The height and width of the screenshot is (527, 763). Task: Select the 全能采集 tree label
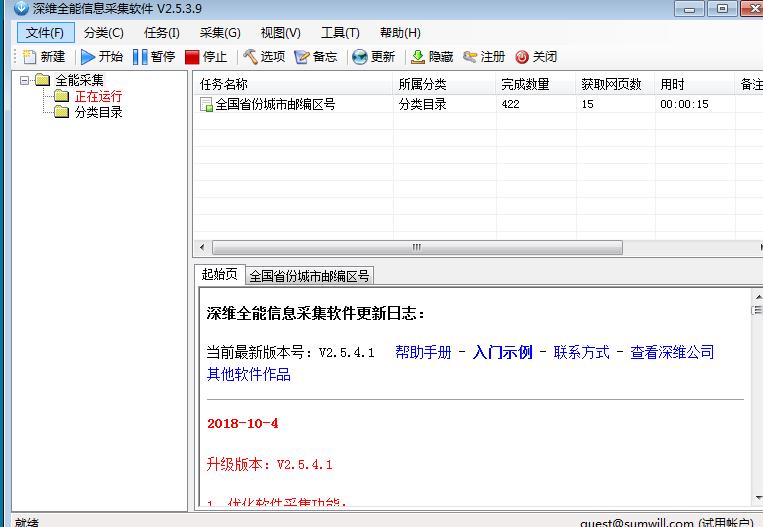(79, 80)
